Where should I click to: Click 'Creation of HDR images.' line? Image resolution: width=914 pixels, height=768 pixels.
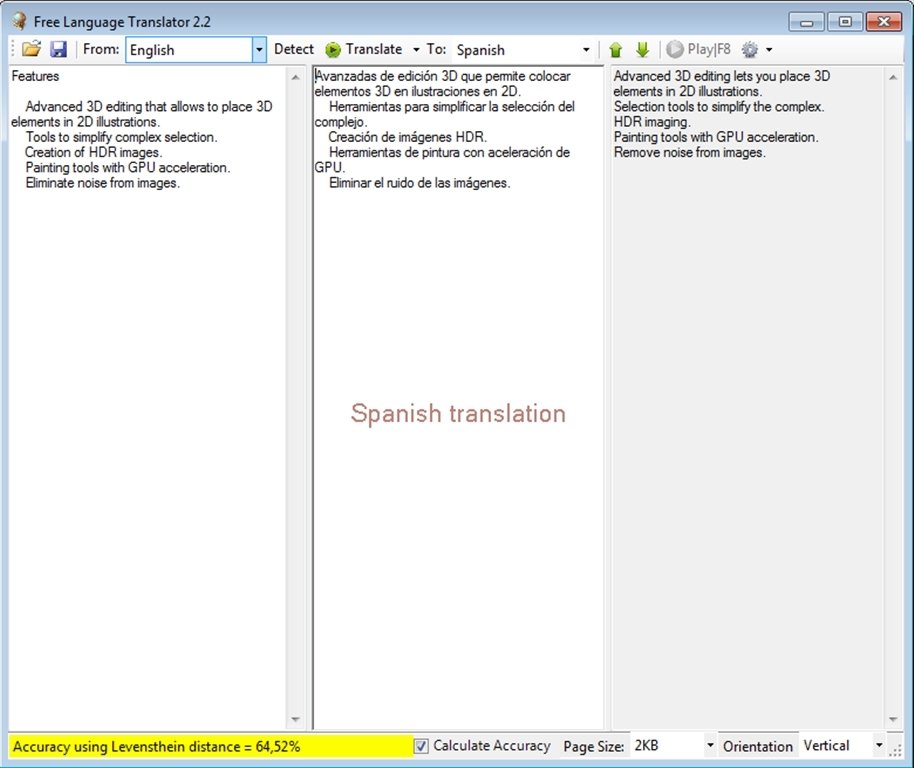pos(93,152)
